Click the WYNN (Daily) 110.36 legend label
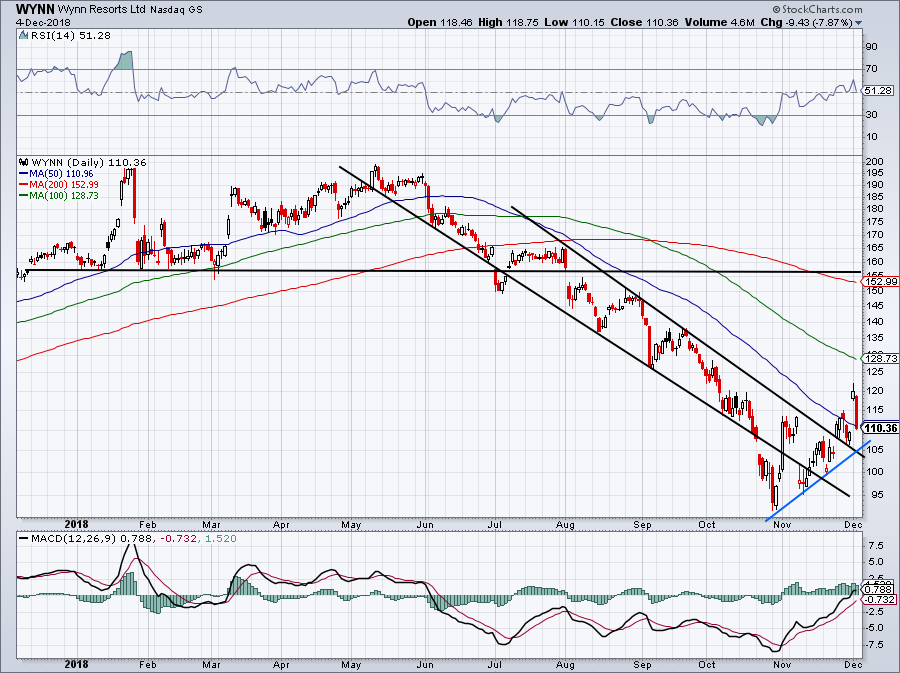This screenshot has height=673, width=900. click(x=89, y=162)
